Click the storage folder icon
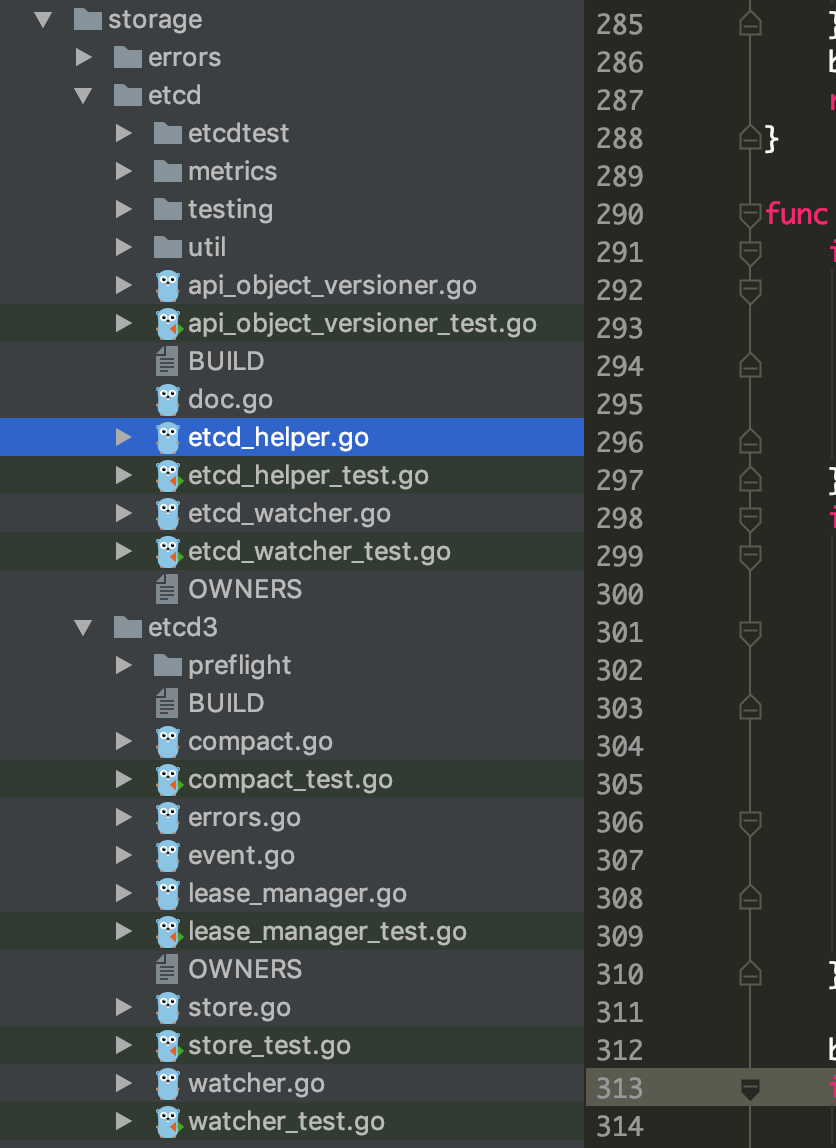This screenshot has width=836, height=1148. [x=88, y=20]
